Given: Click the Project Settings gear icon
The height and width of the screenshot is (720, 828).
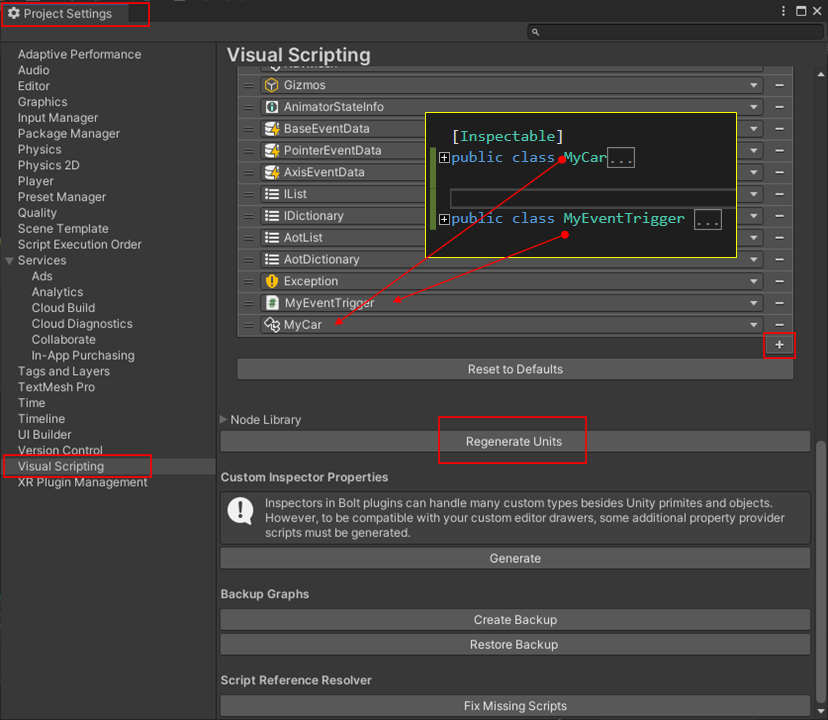Looking at the screenshot, I should (x=14, y=13).
